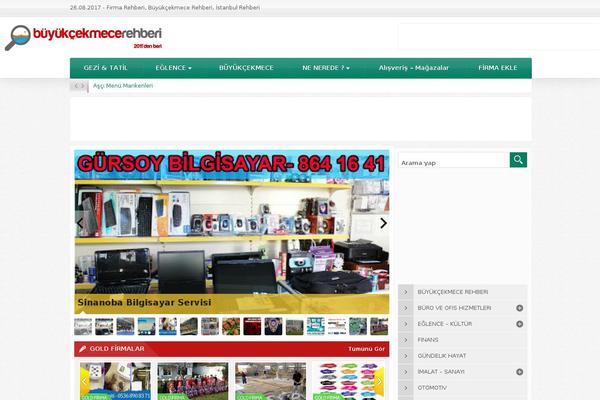Viewport: 600px width, 400px height.
Task: Select the first slider thumbnail
Action: pyautogui.click(x=83, y=327)
